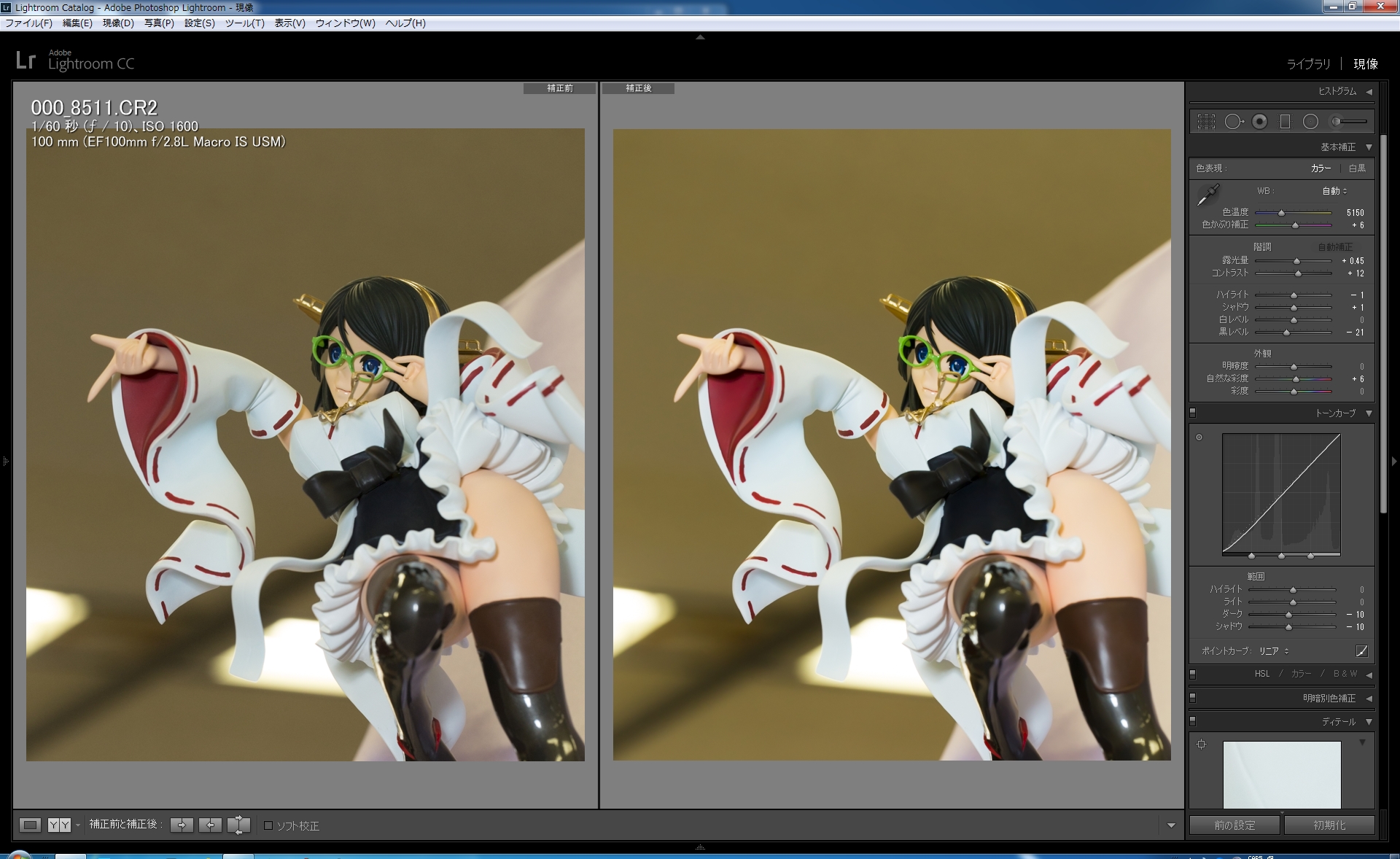Adjust the 黒レベル slider handle

pos(1286,333)
